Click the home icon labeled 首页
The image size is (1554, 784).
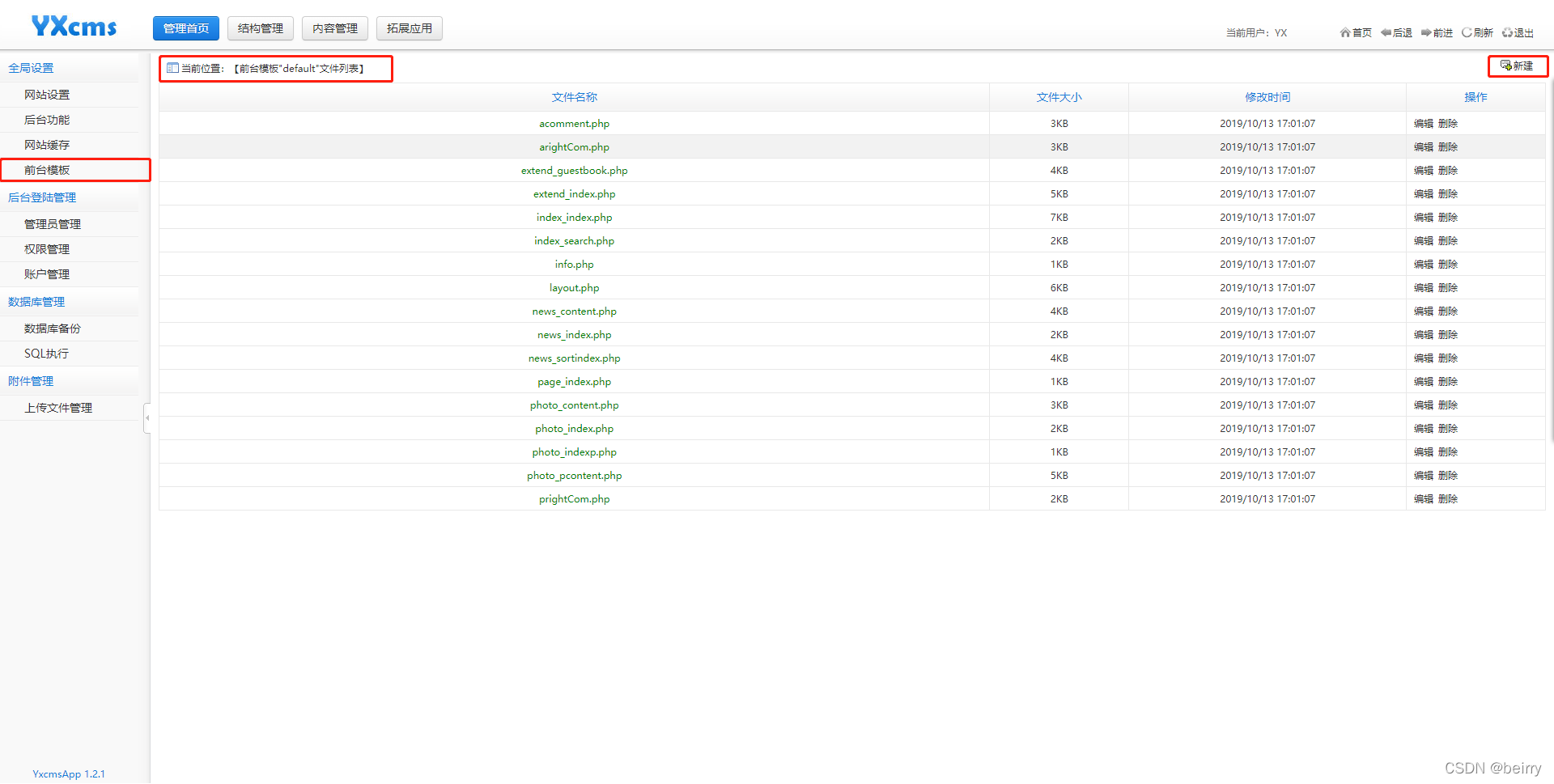(x=1356, y=33)
